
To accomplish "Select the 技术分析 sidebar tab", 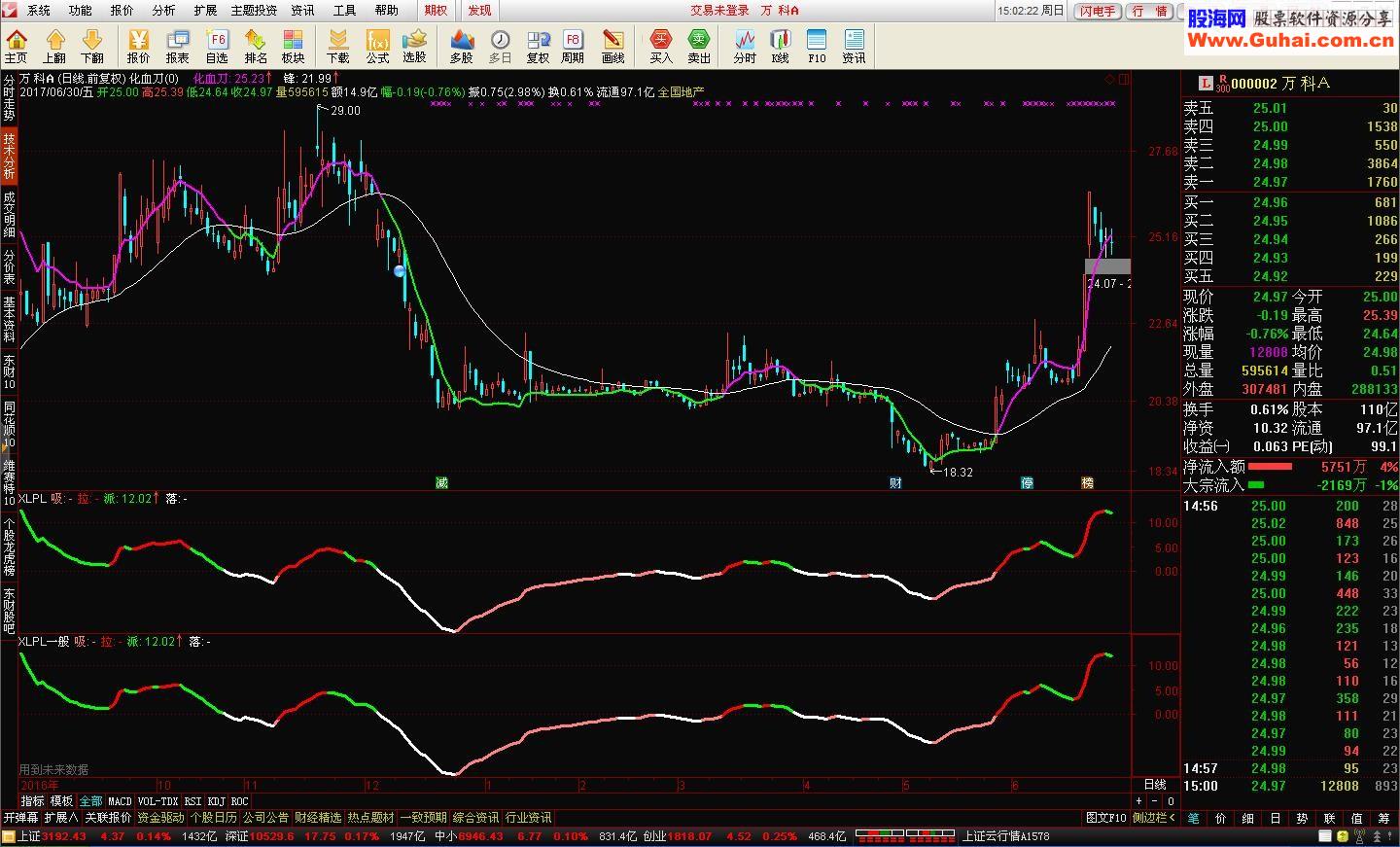I will click(9, 156).
